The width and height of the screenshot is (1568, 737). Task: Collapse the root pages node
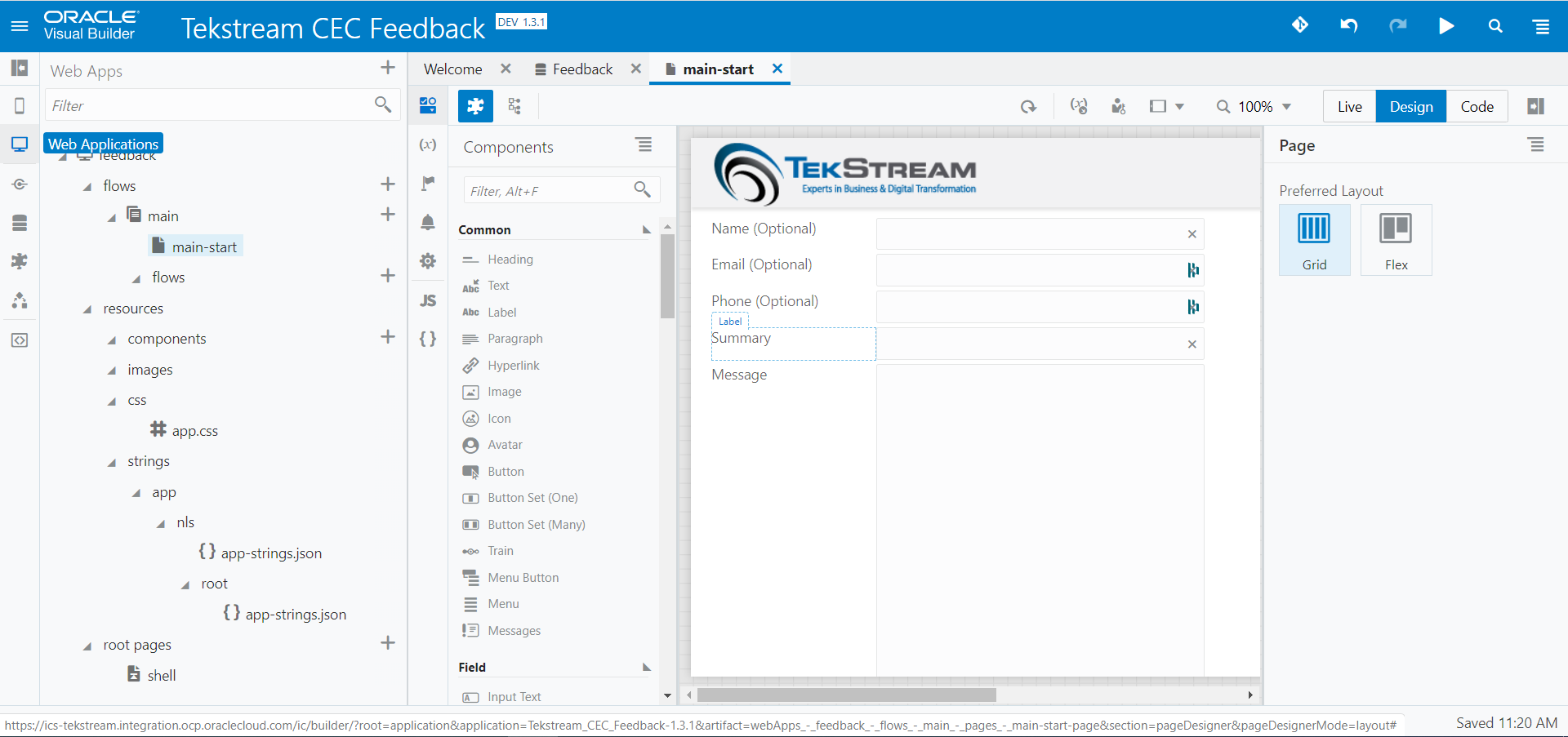pos(87,646)
